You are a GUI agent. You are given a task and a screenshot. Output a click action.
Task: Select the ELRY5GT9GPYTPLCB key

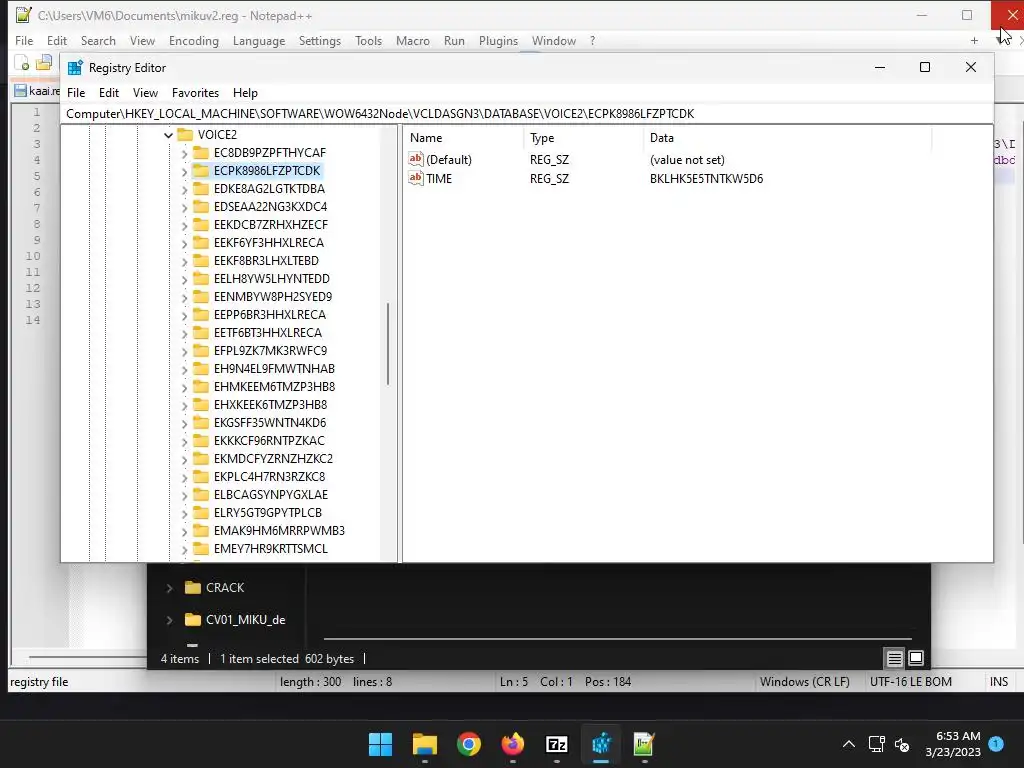tap(268, 513)
